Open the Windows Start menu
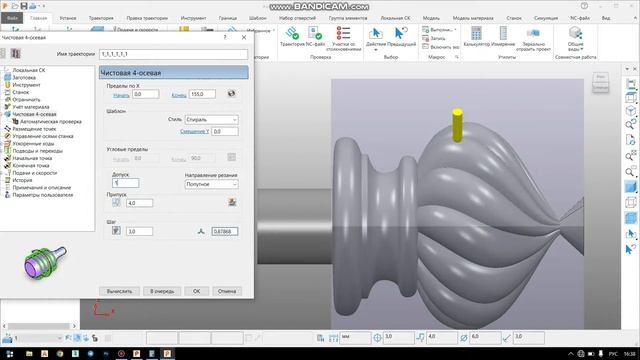This screenshot has width=640, height=360. pos(9,353)
